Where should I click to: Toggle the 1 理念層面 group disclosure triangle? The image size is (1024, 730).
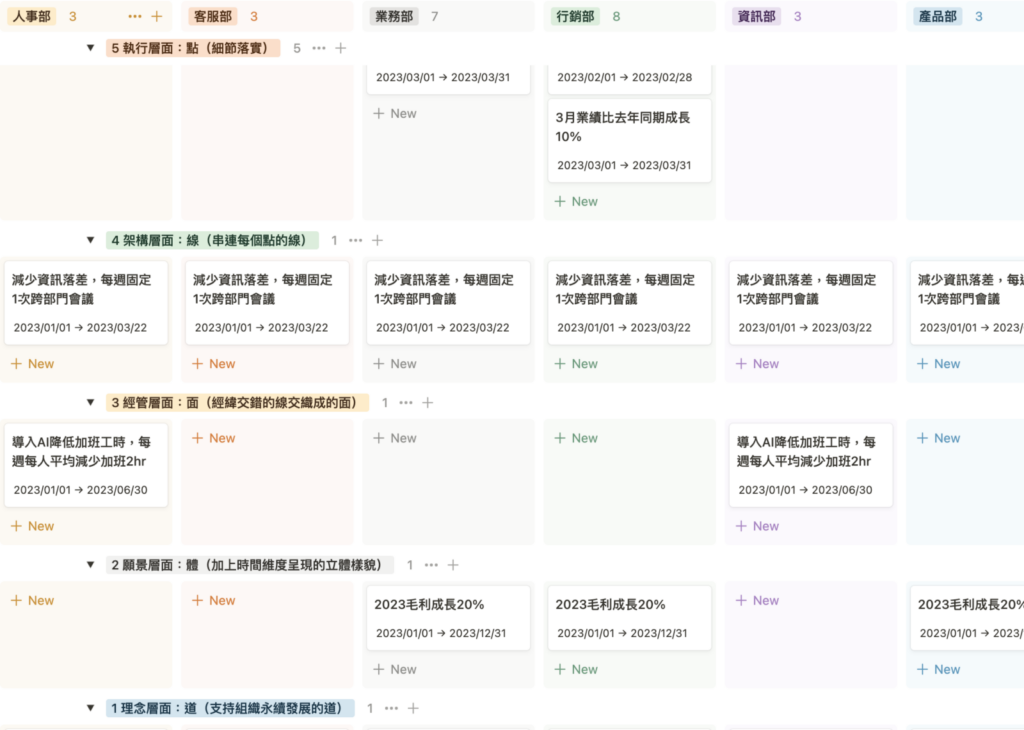pyautogui.click(x=90, y=708)
